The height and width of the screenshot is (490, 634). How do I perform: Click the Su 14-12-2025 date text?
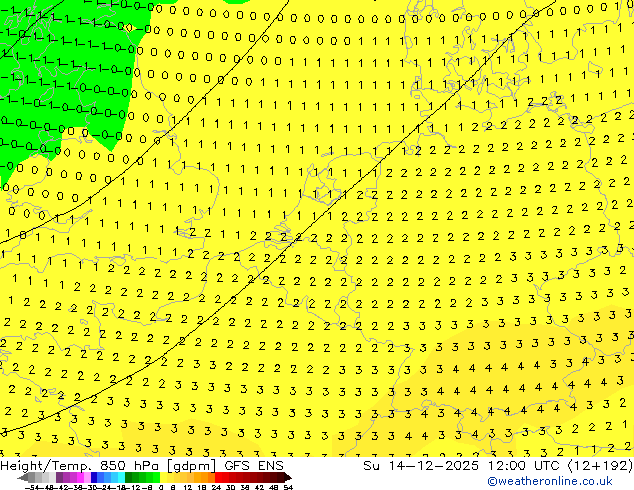click(x=421, y=466)
